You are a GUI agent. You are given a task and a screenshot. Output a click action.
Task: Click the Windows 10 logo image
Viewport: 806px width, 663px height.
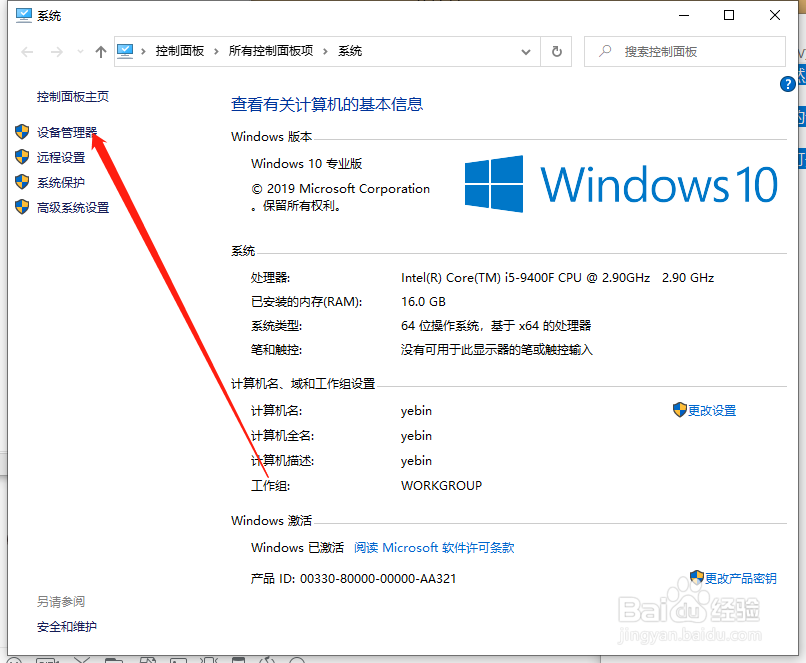620,184
